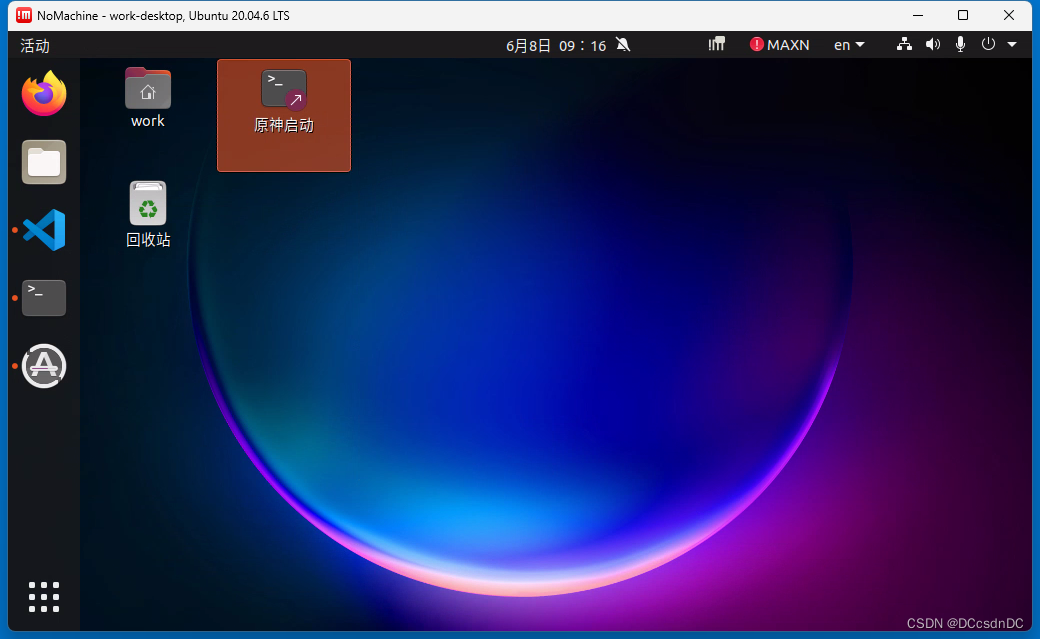Open the 回收站 trash on the desktop
This screenshot has height=639, width=1040.
point(147,203)
